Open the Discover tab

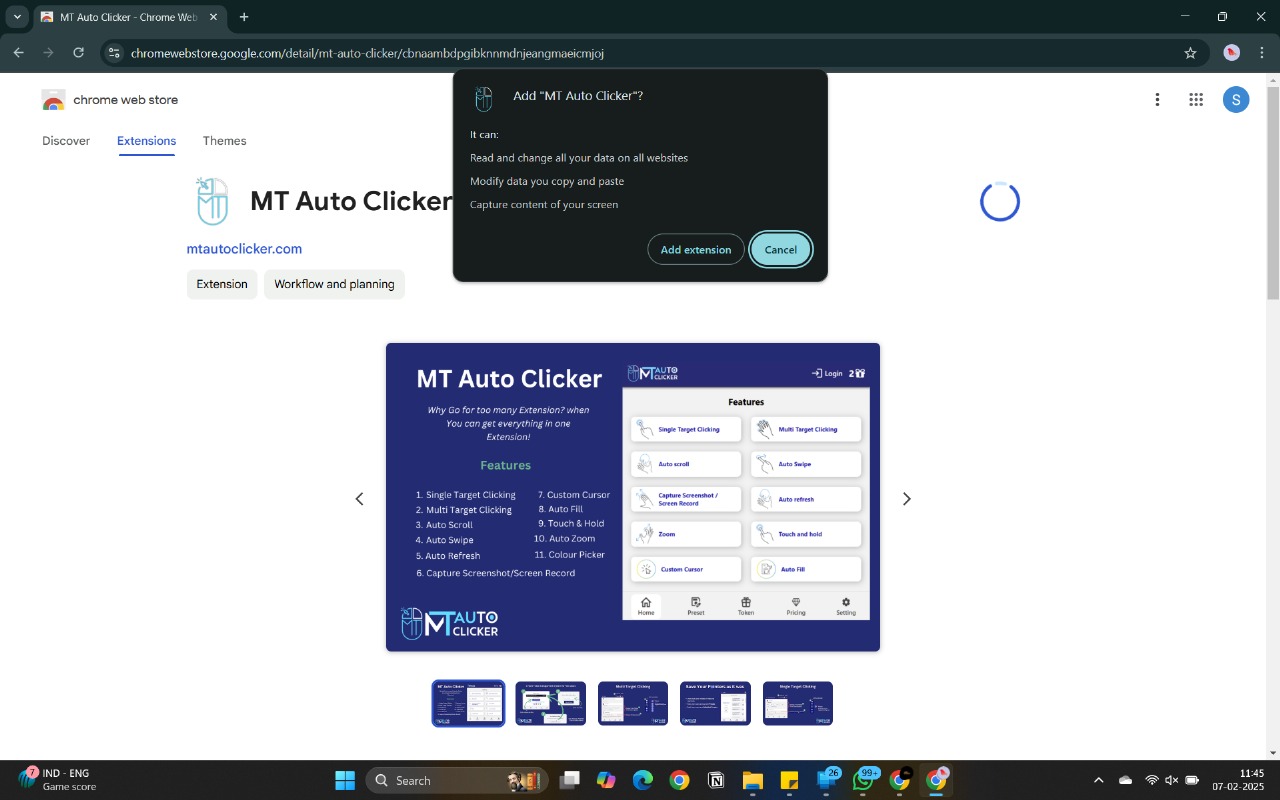(x=66, y=141)
